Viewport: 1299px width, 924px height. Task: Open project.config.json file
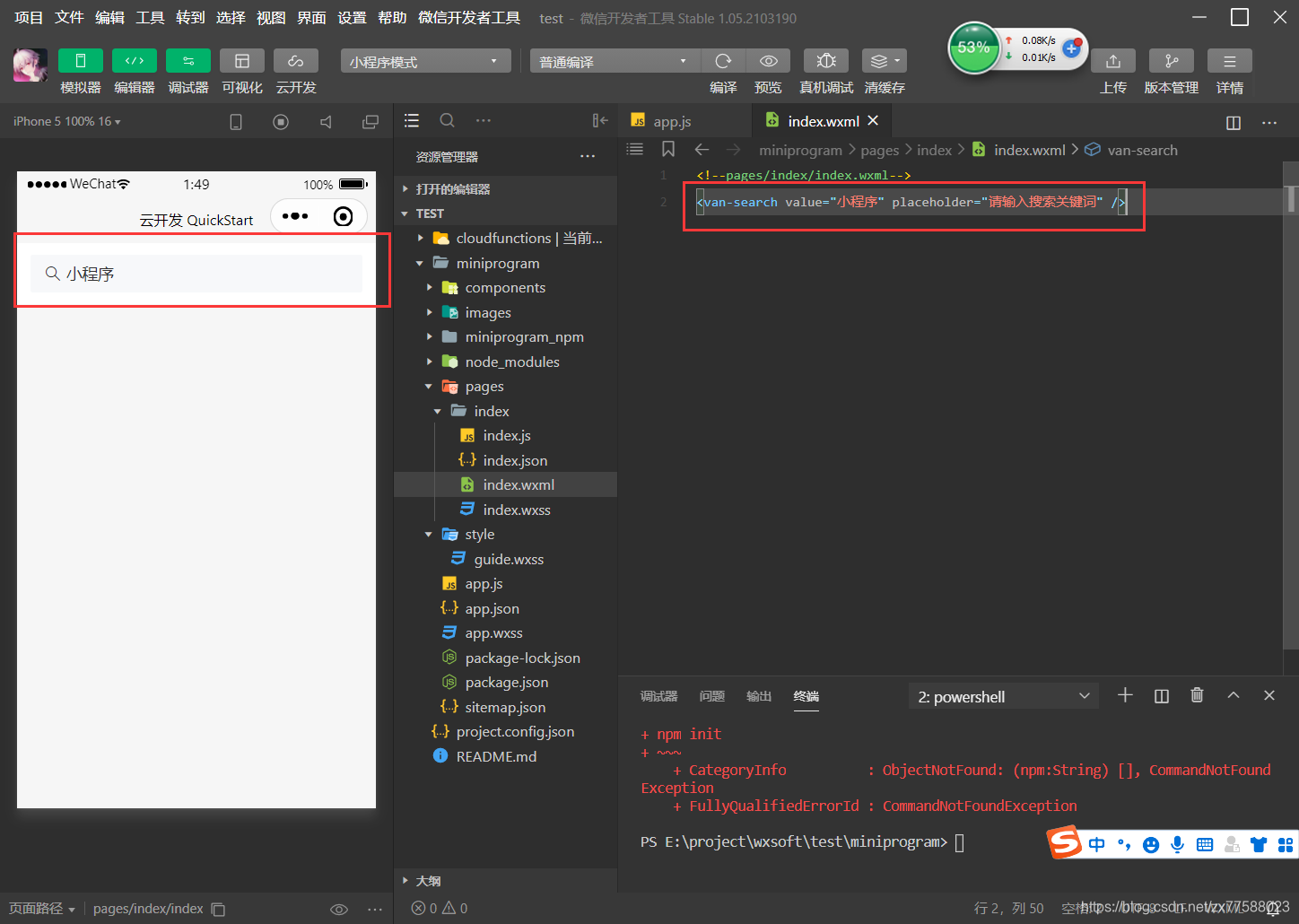(x=505, y=731)
